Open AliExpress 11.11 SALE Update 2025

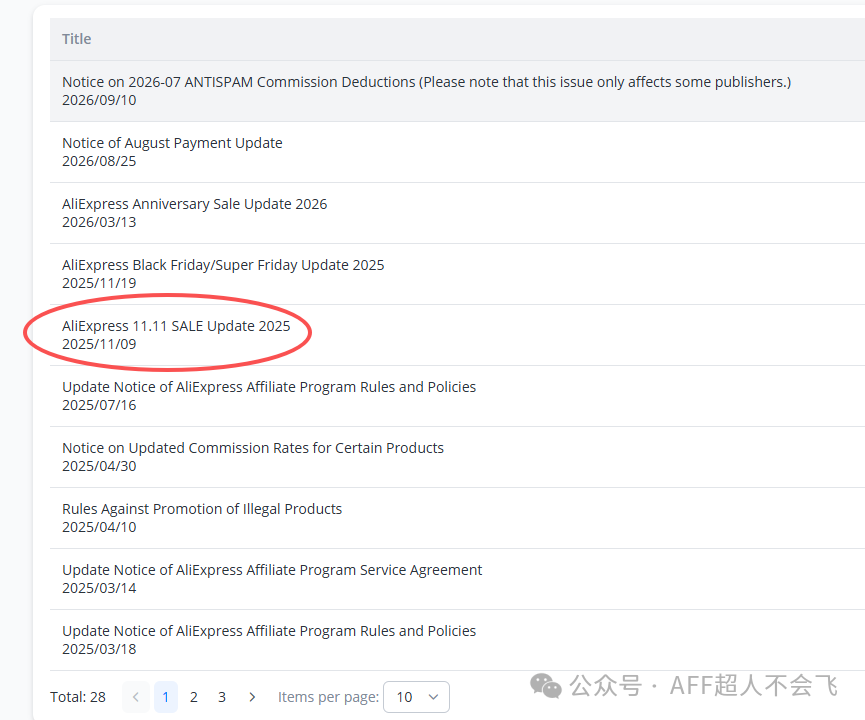pos(176,326)
